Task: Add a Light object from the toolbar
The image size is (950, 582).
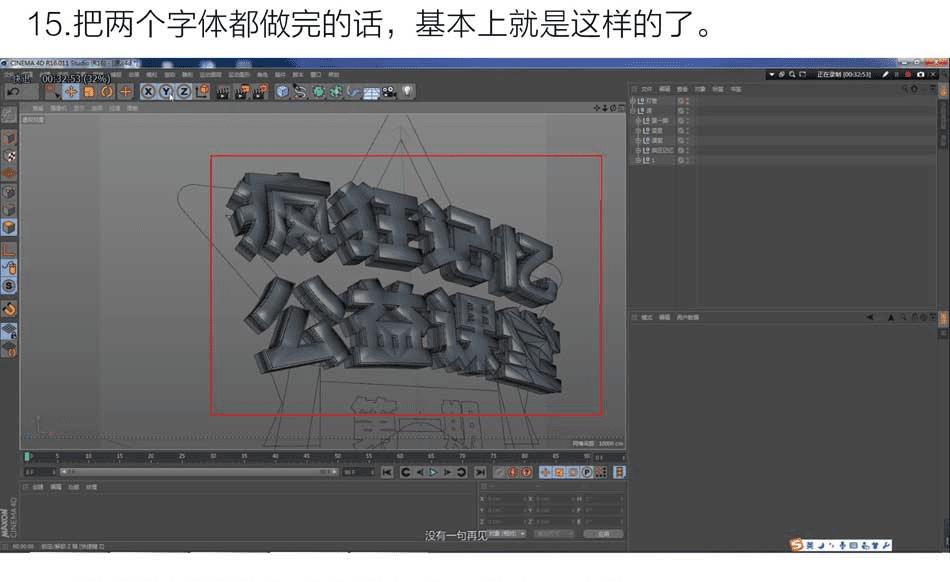Action: tap(408, 91)
